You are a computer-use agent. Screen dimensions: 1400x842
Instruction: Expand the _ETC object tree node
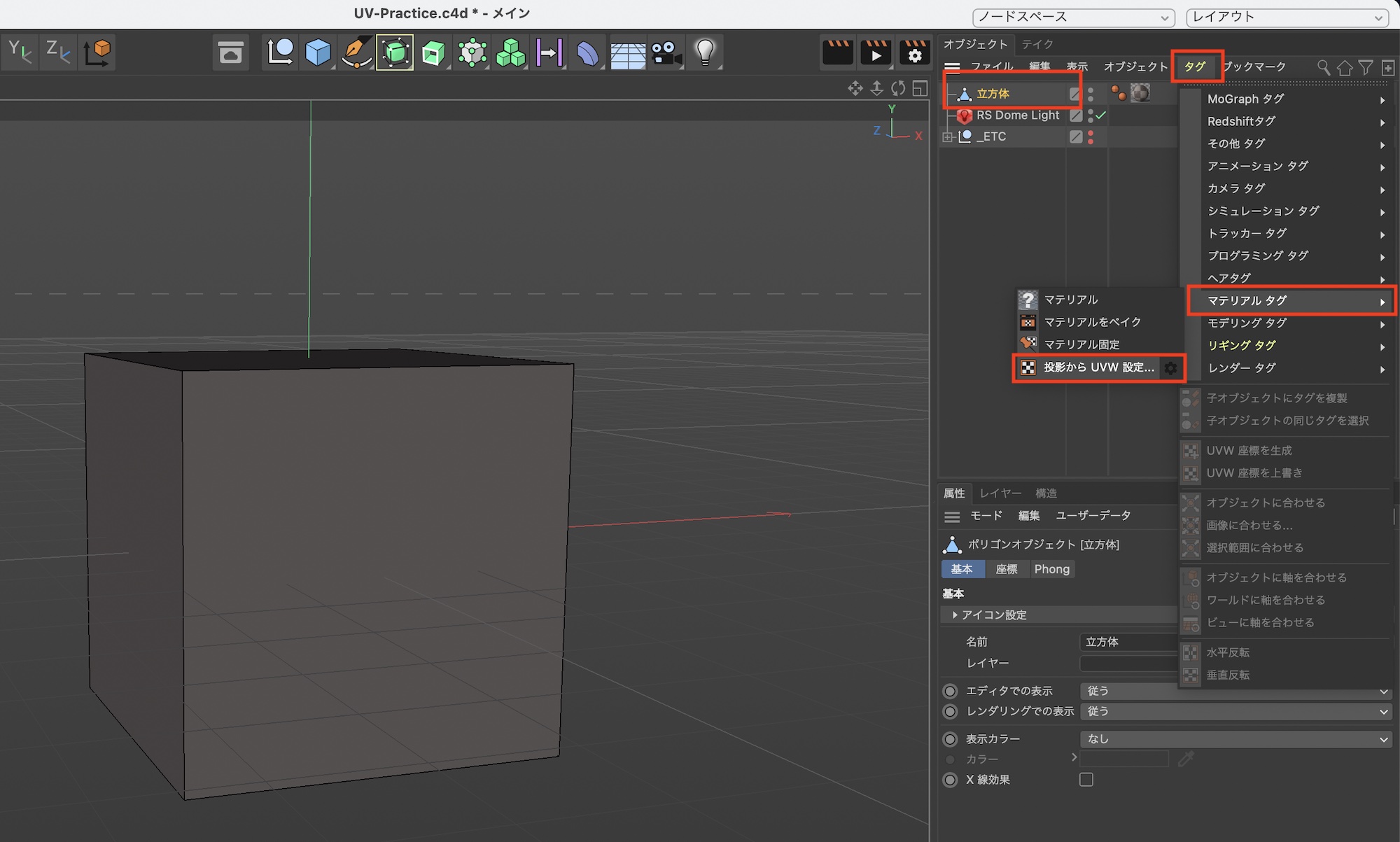coord(948,137)
